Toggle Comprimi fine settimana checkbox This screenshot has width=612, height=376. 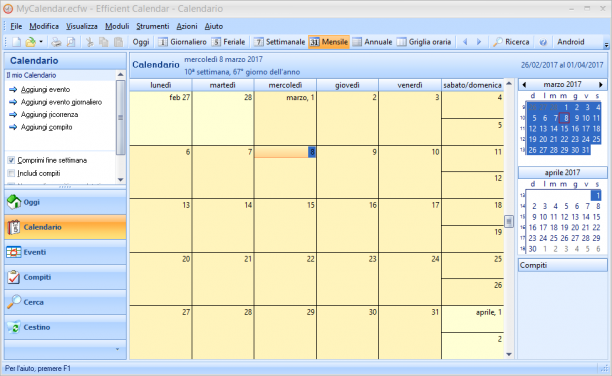click(x=11, y=160)
